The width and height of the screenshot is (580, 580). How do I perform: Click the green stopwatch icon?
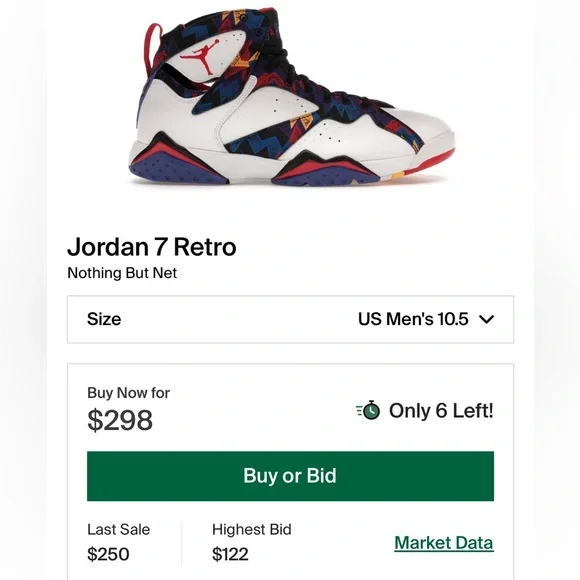tap(368, 410)
